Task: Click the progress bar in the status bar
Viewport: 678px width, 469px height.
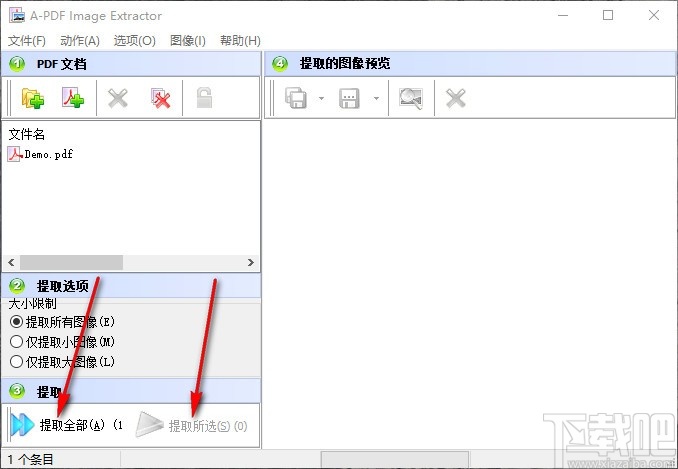Action: pos(395,459)
